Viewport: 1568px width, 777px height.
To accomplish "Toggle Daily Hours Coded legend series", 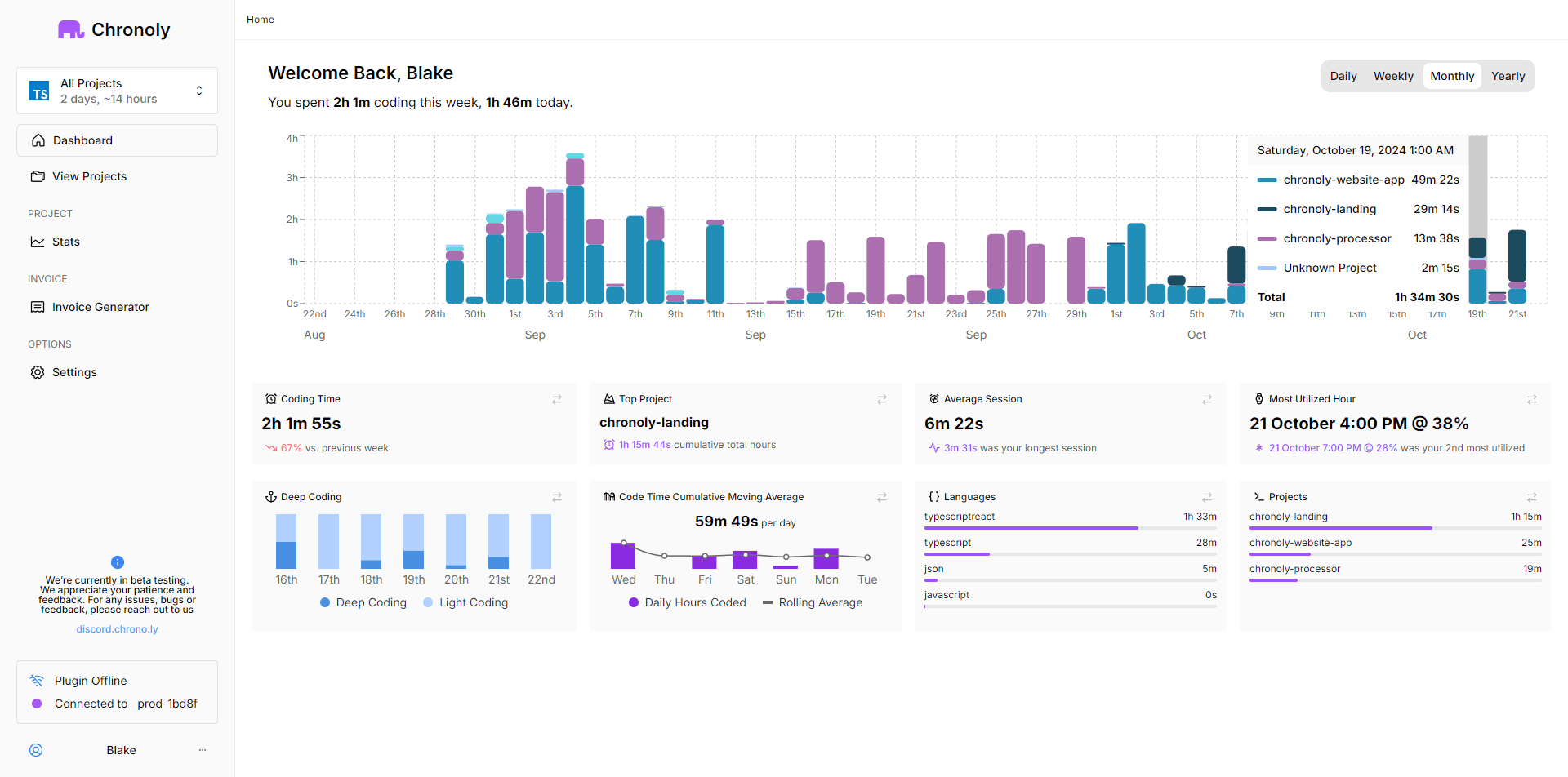I will [688, 602].
